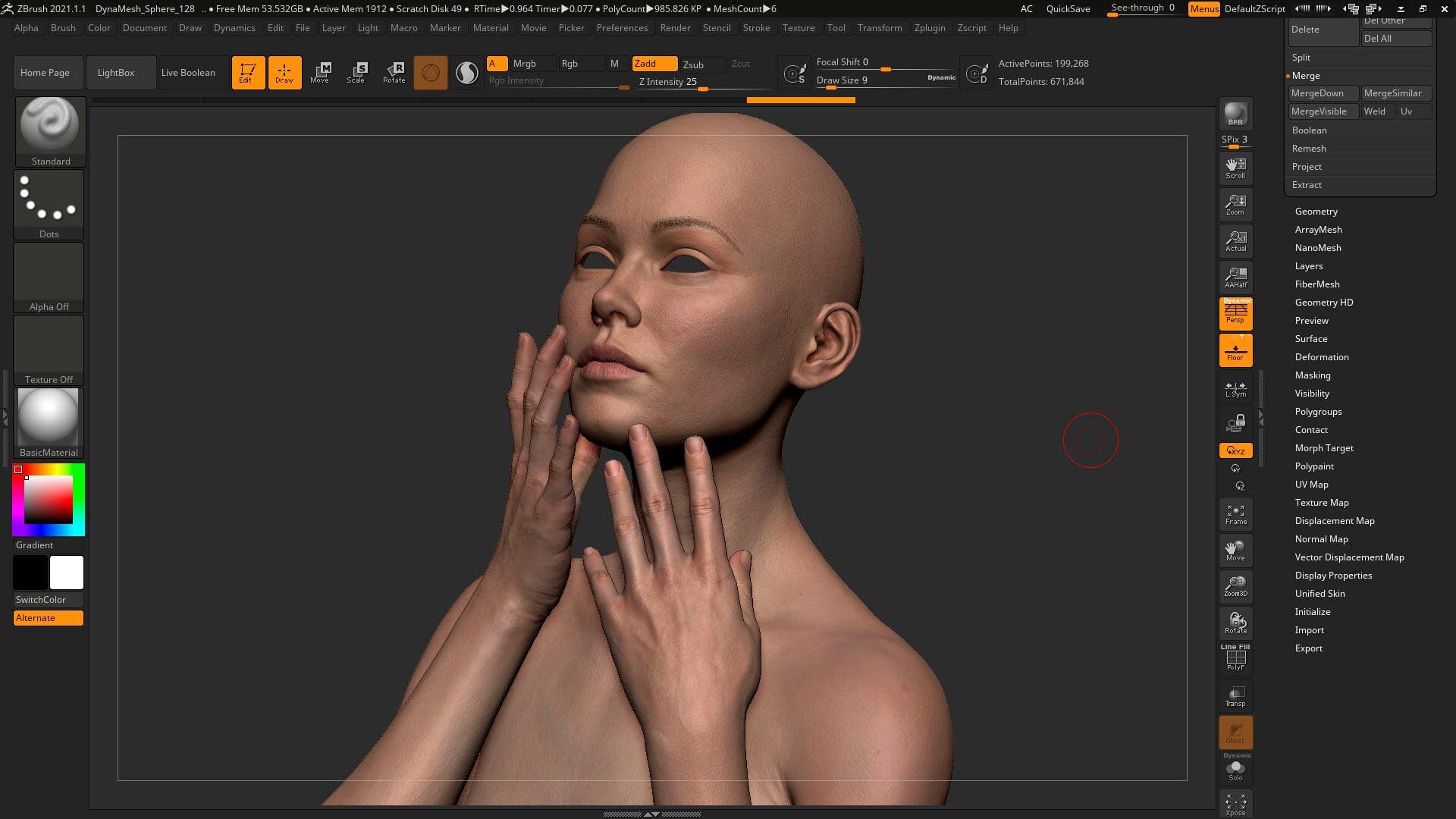The width and height of the screenshot is (1456, 819).
Task: Select the Move gizmo tool
Action: click(320, 73)
